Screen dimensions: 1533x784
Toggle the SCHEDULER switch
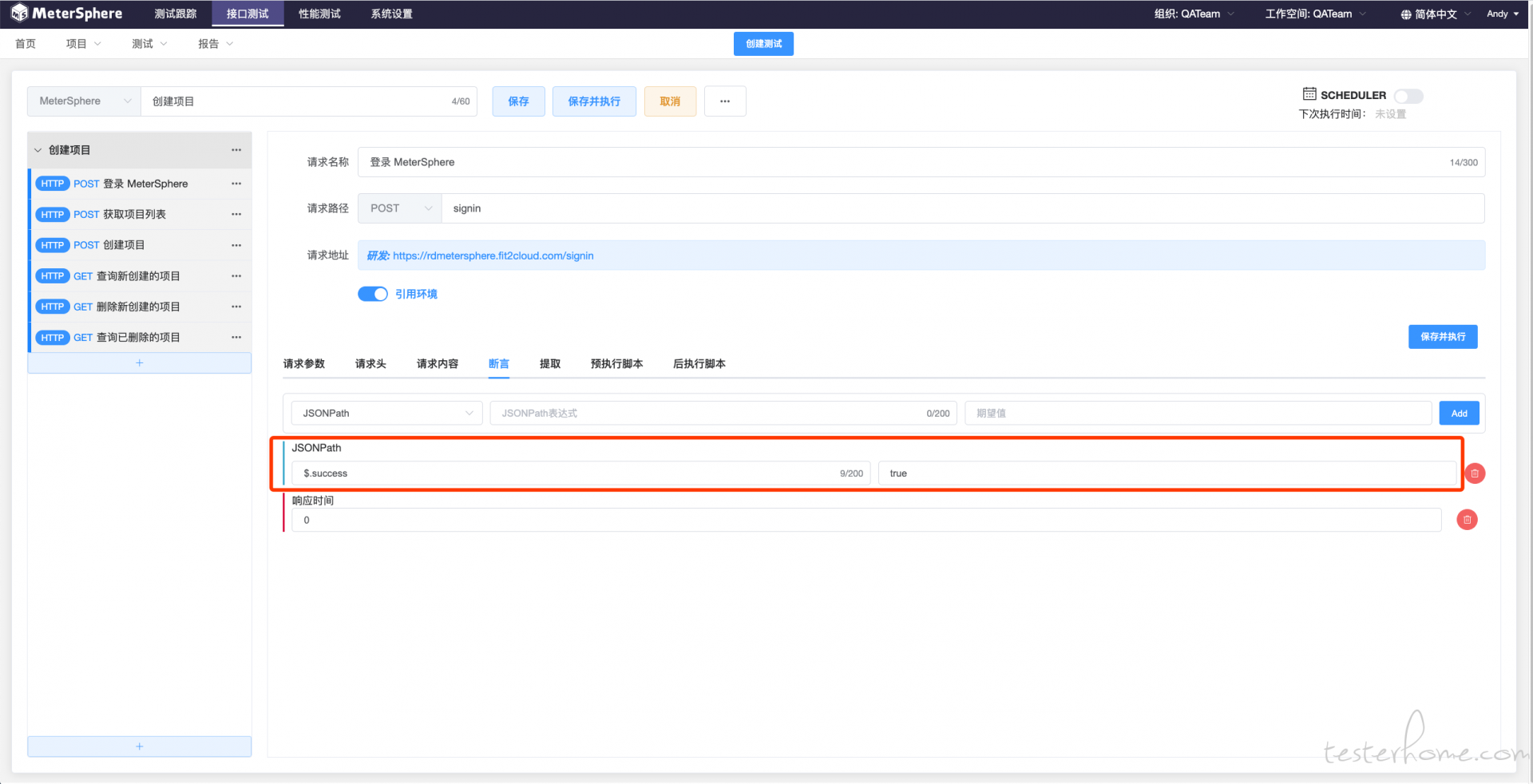point(1408,96)
